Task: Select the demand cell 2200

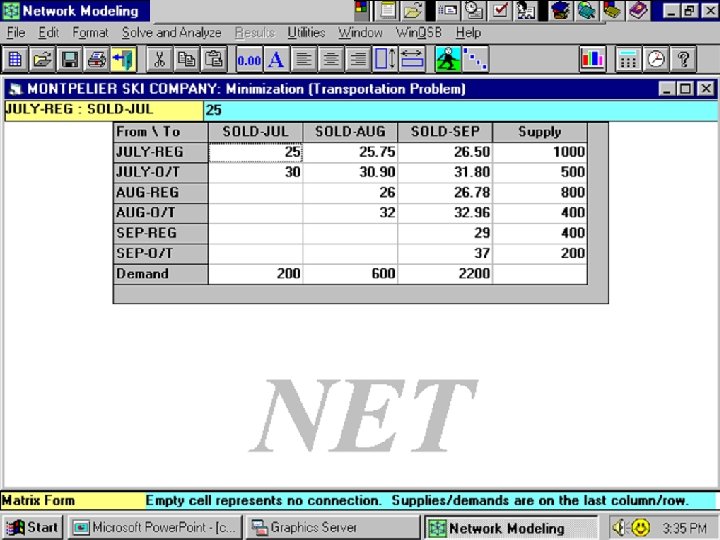Action: [445, 274]
